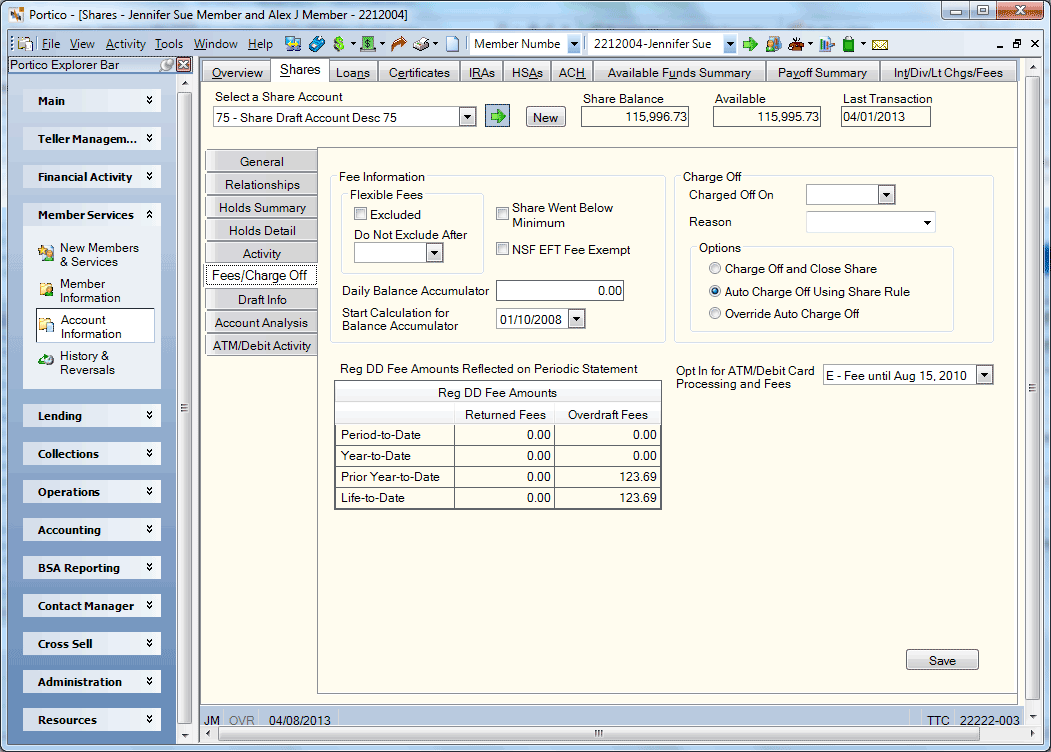
Task: Expand Opt In ATM/Debit Card dropdown
Action: coord(984,375)
